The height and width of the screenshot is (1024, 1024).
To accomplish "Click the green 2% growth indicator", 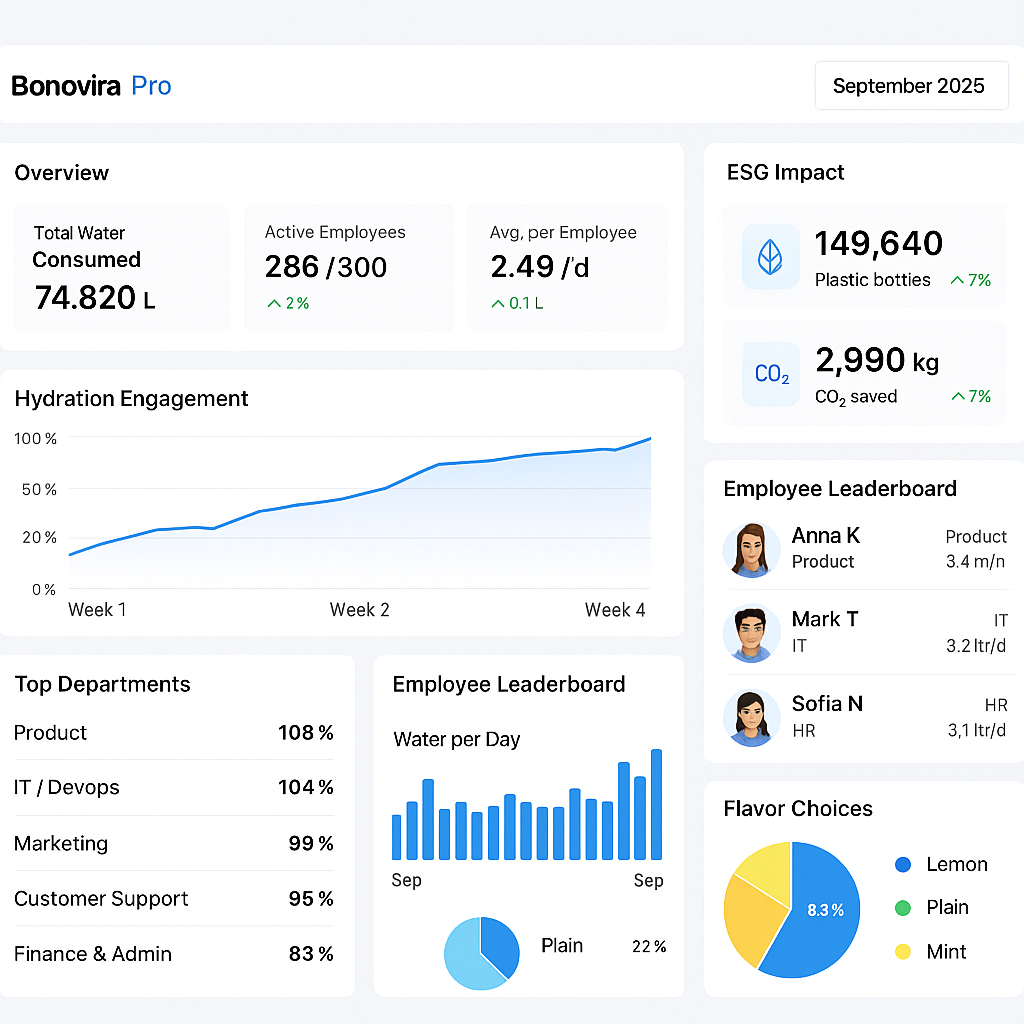I will [x=286, y=303].
